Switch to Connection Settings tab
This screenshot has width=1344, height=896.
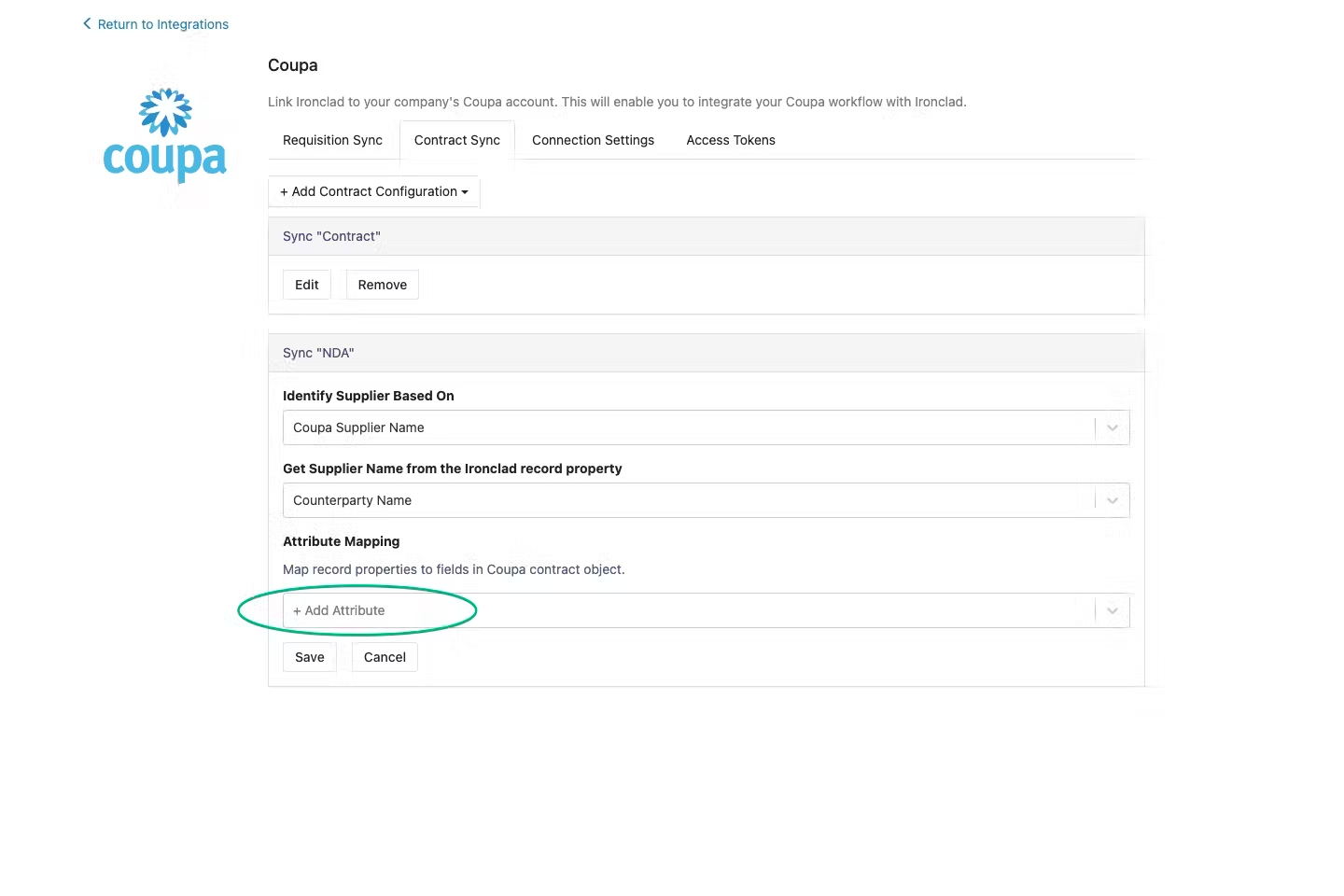pyautogui.click(x=593, y=140)
